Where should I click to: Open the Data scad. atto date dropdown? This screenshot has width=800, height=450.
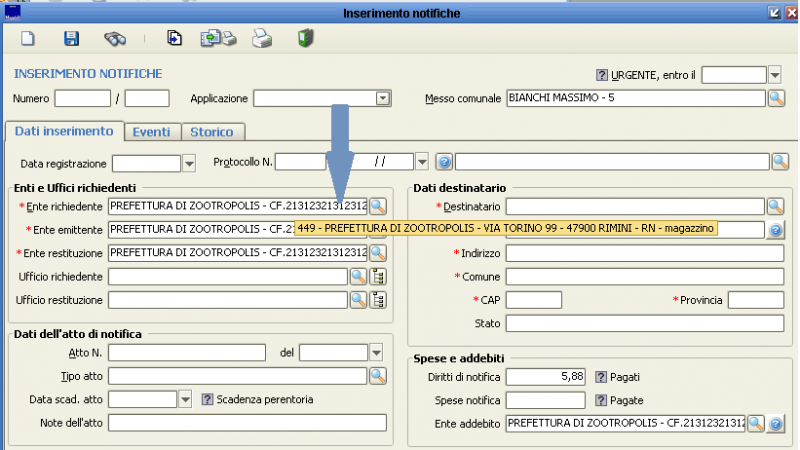pos(185,399)
